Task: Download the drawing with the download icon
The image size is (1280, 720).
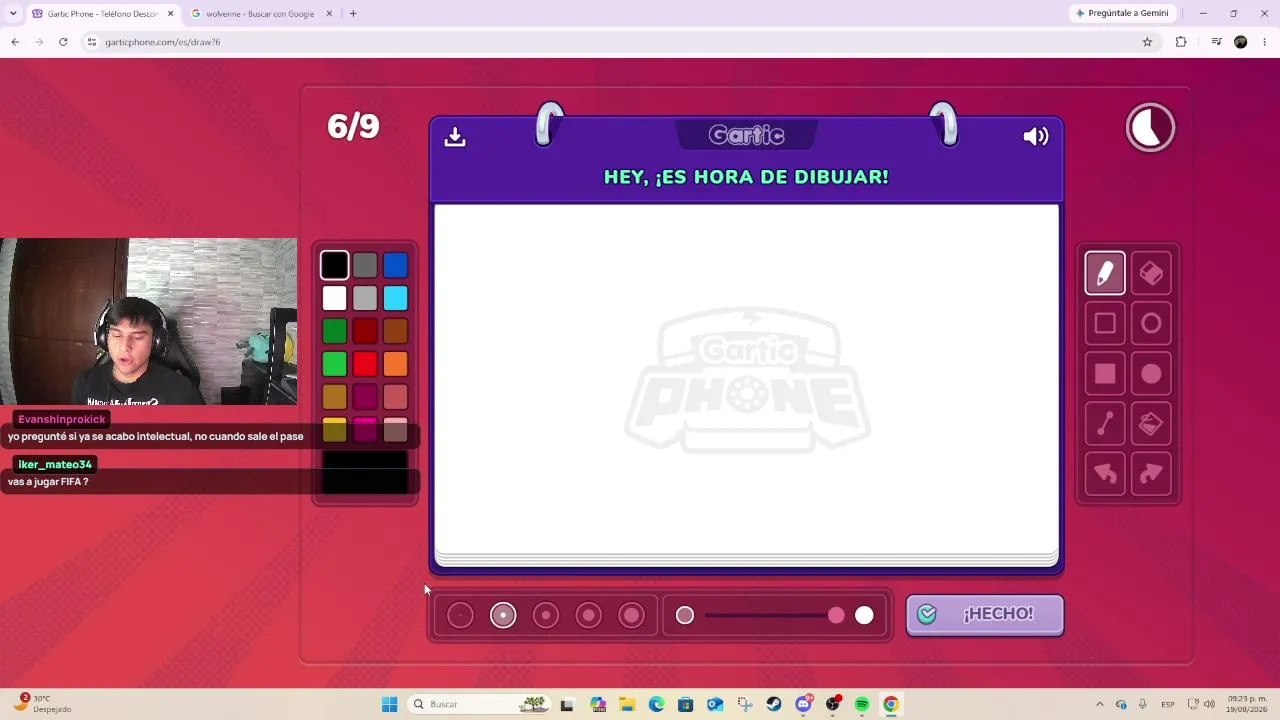Action: [x=455, y=137]
